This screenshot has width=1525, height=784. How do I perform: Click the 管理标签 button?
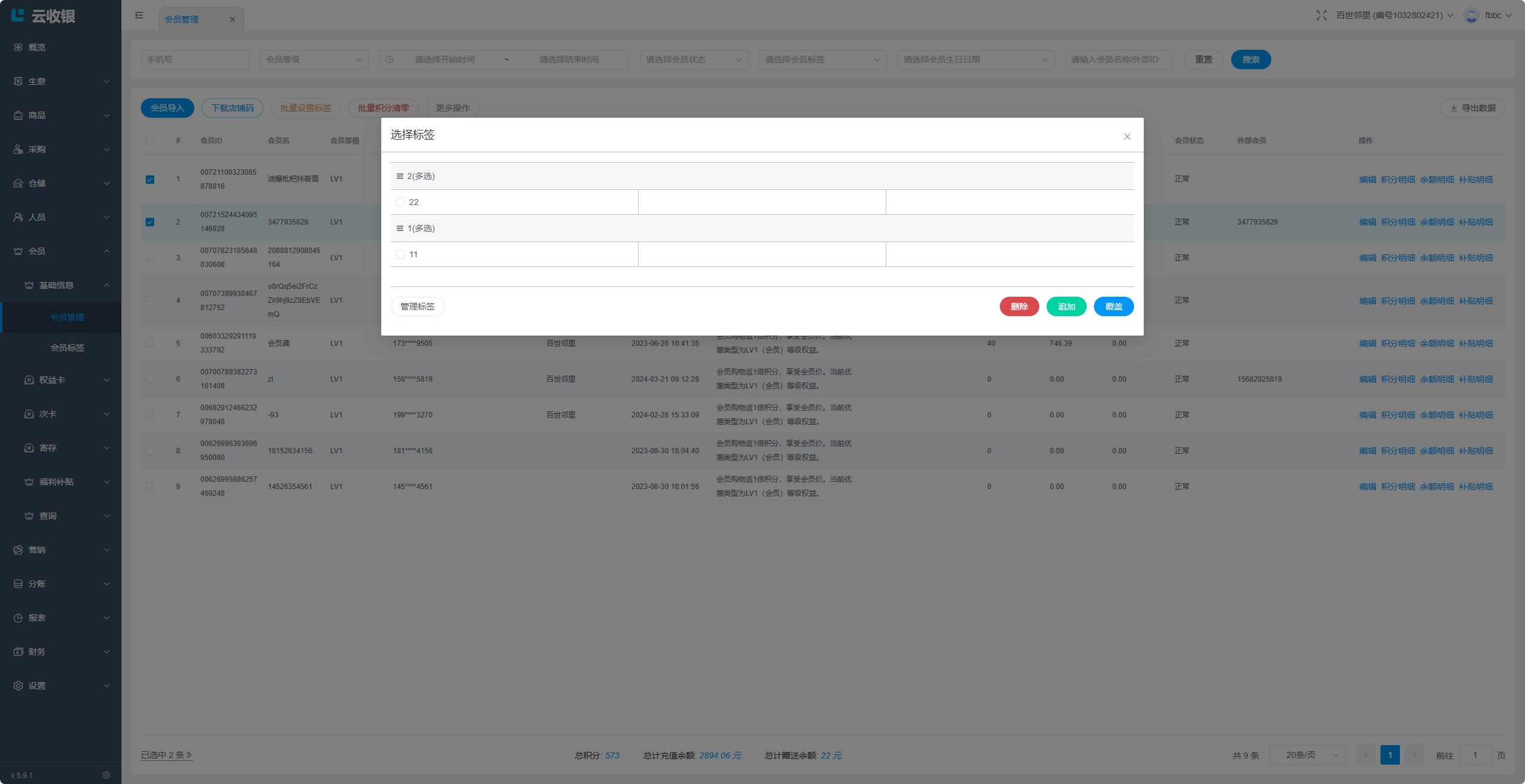(x=417, y=306)
